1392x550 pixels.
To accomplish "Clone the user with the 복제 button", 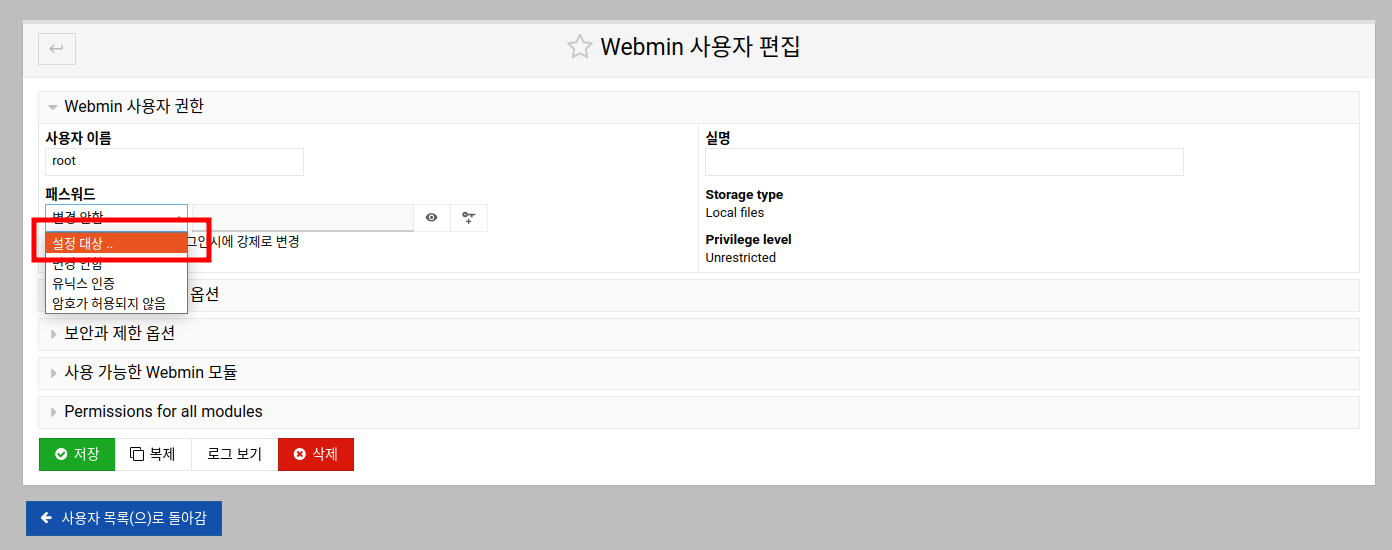I will click(x=153, y=454).
